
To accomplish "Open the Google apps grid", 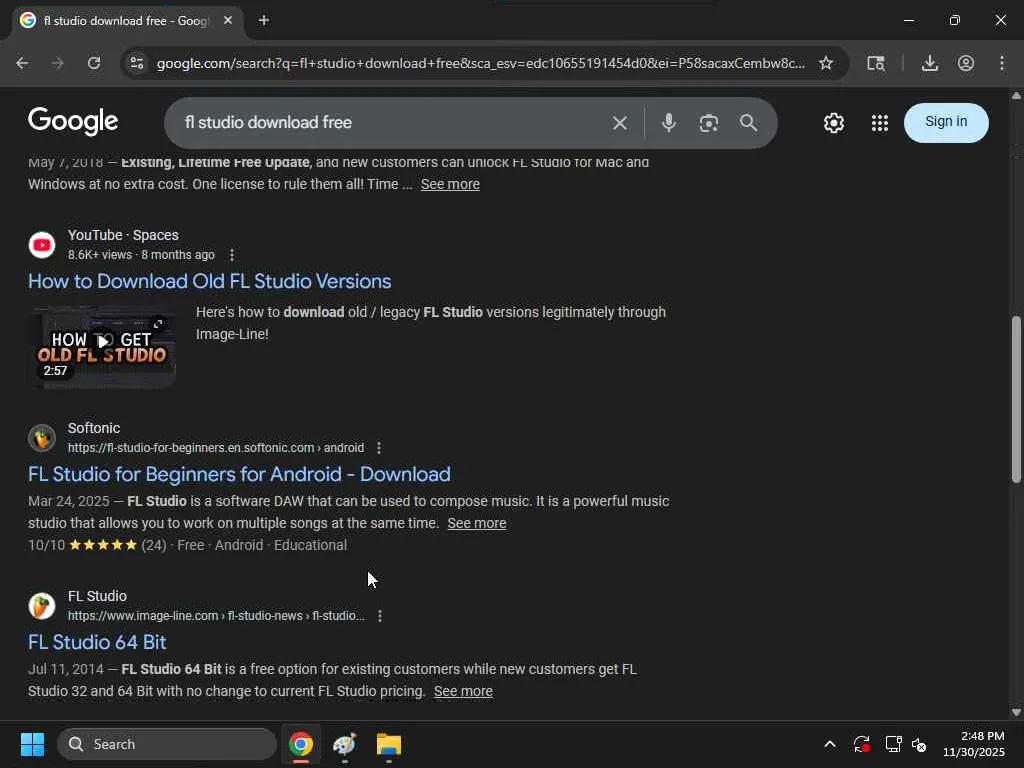I will coord(880,123).
